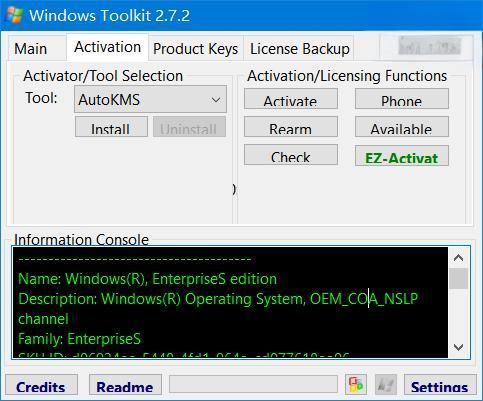Click the Rearm button
The width and height of the screenshot is (483, 401).
tap(291, 127)
